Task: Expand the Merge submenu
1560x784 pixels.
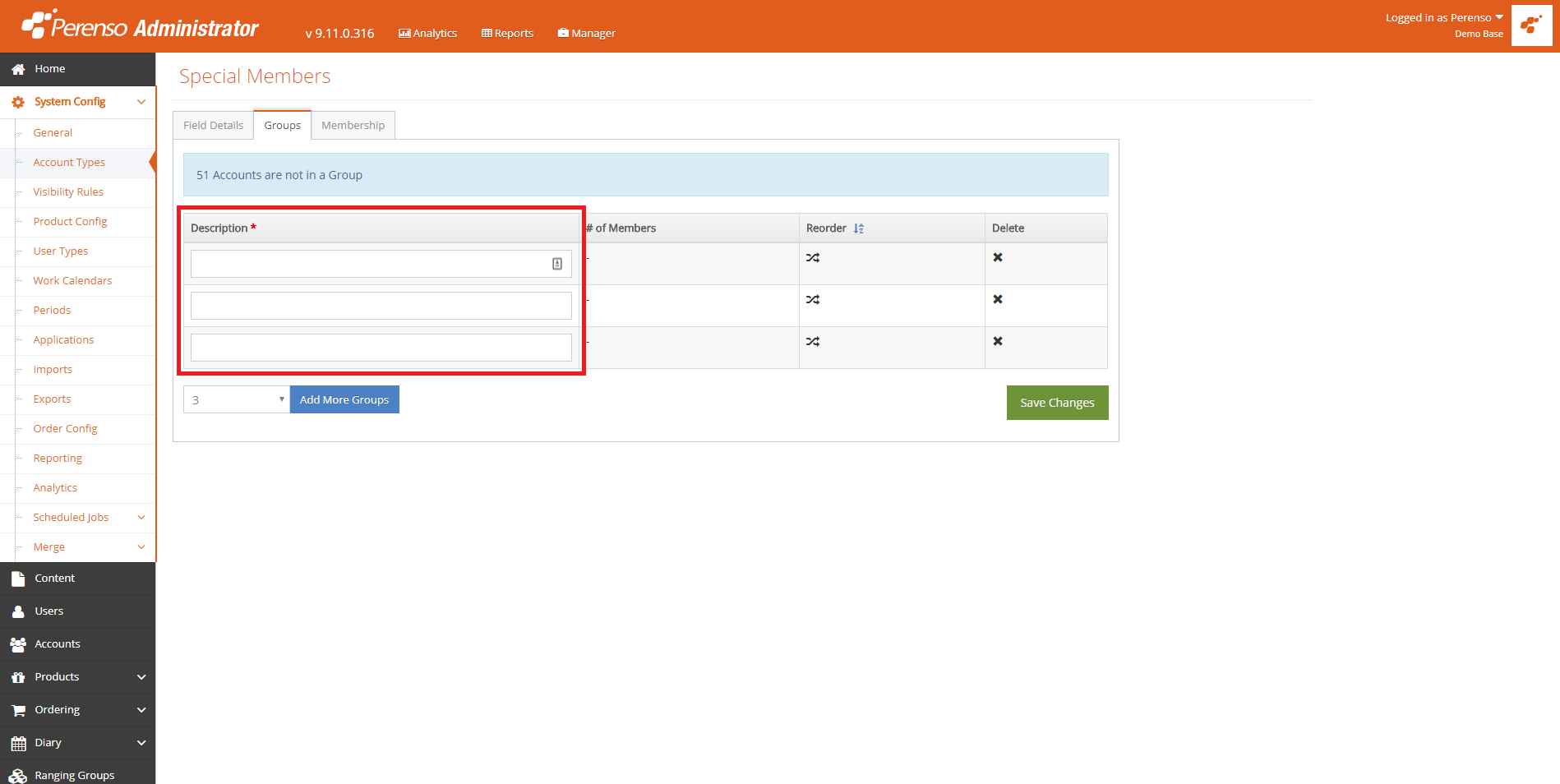Action: click(x=141, y=546)
